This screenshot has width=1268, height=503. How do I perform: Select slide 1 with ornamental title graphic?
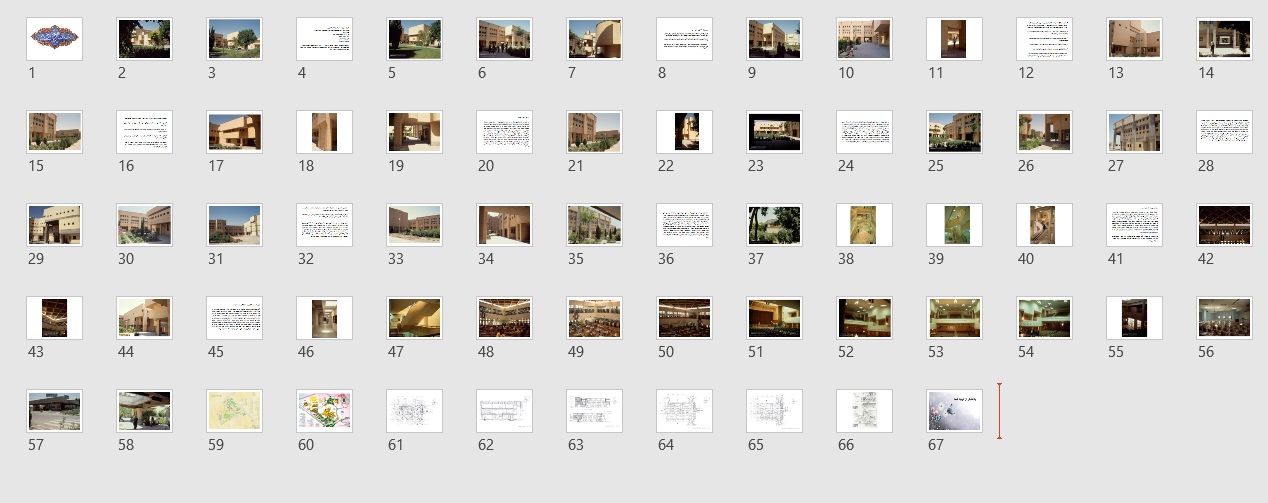tap(54, 39)
